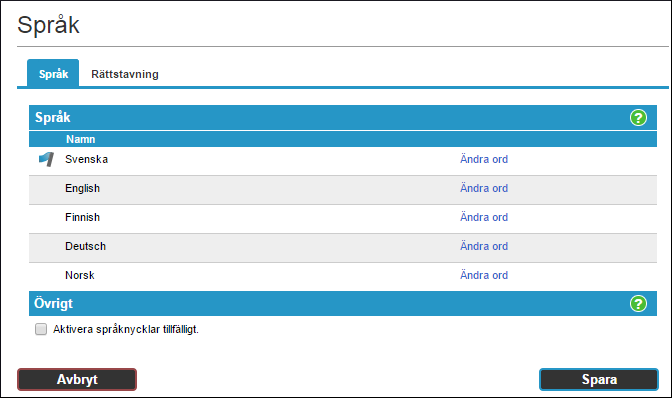Click the Aktivera språknycklar tillfälligt label
This screenshot has width=672, height=398.
[126, 329]
